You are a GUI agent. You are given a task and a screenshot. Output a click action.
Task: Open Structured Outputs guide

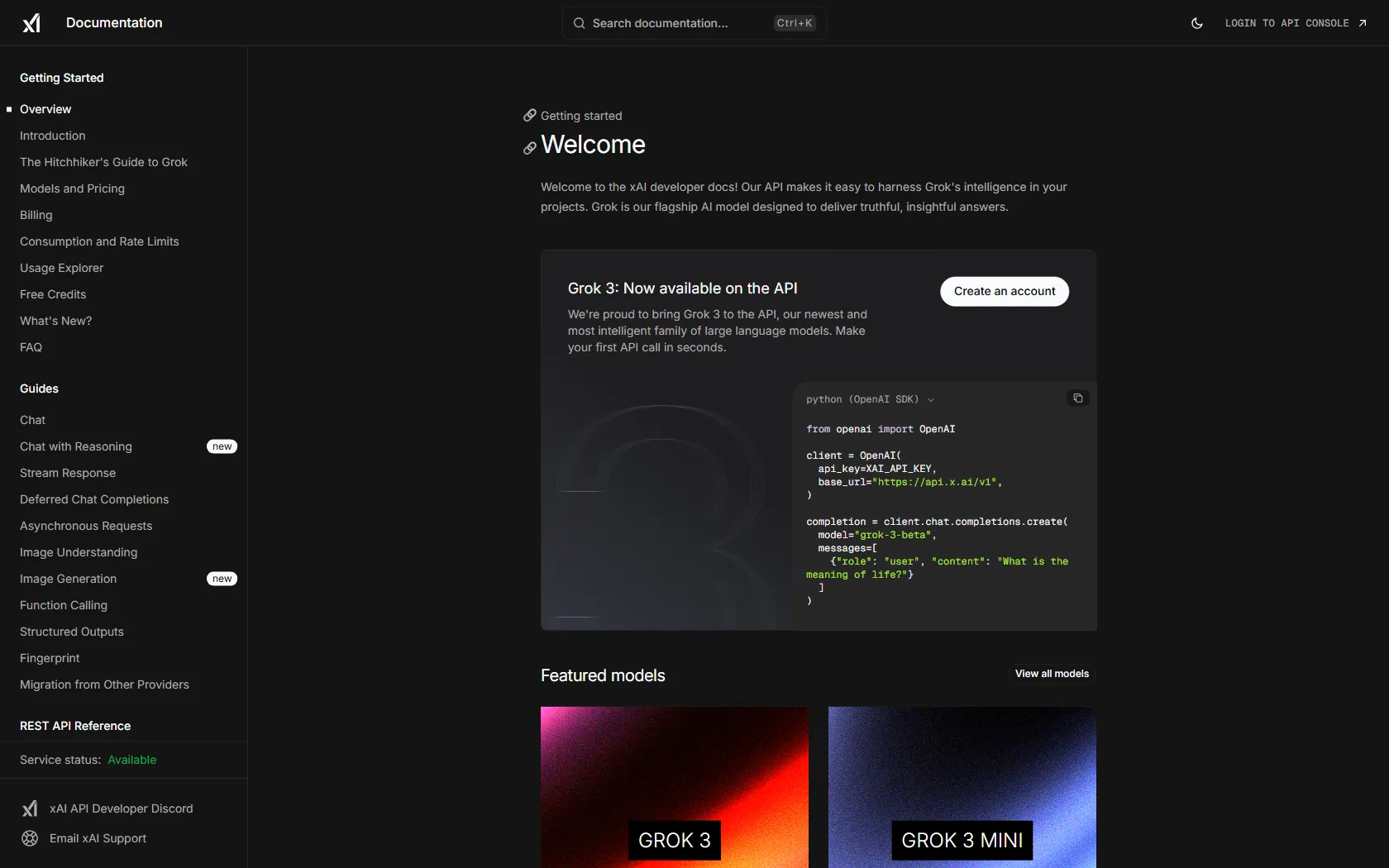coord(72,632)
